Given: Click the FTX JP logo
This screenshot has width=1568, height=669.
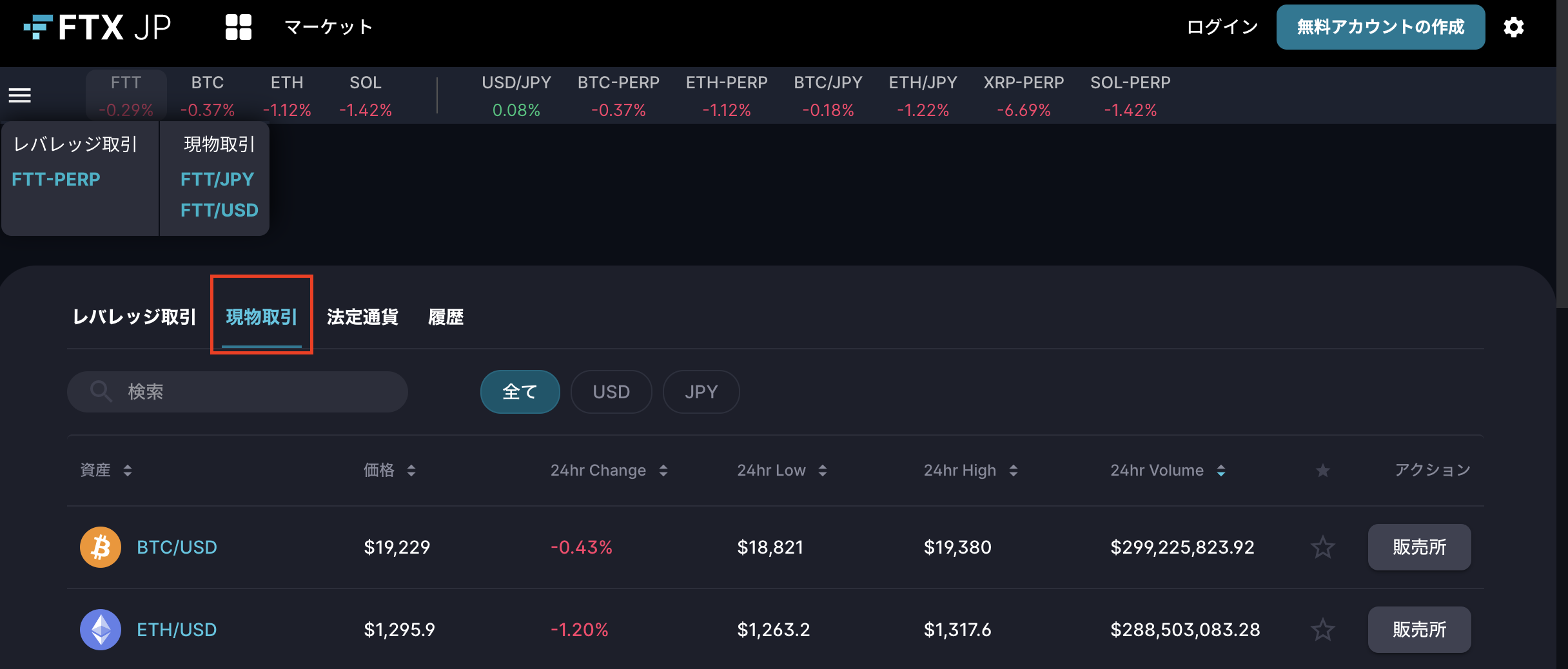Looking at the screenshot, I should (x=97, y=27).
